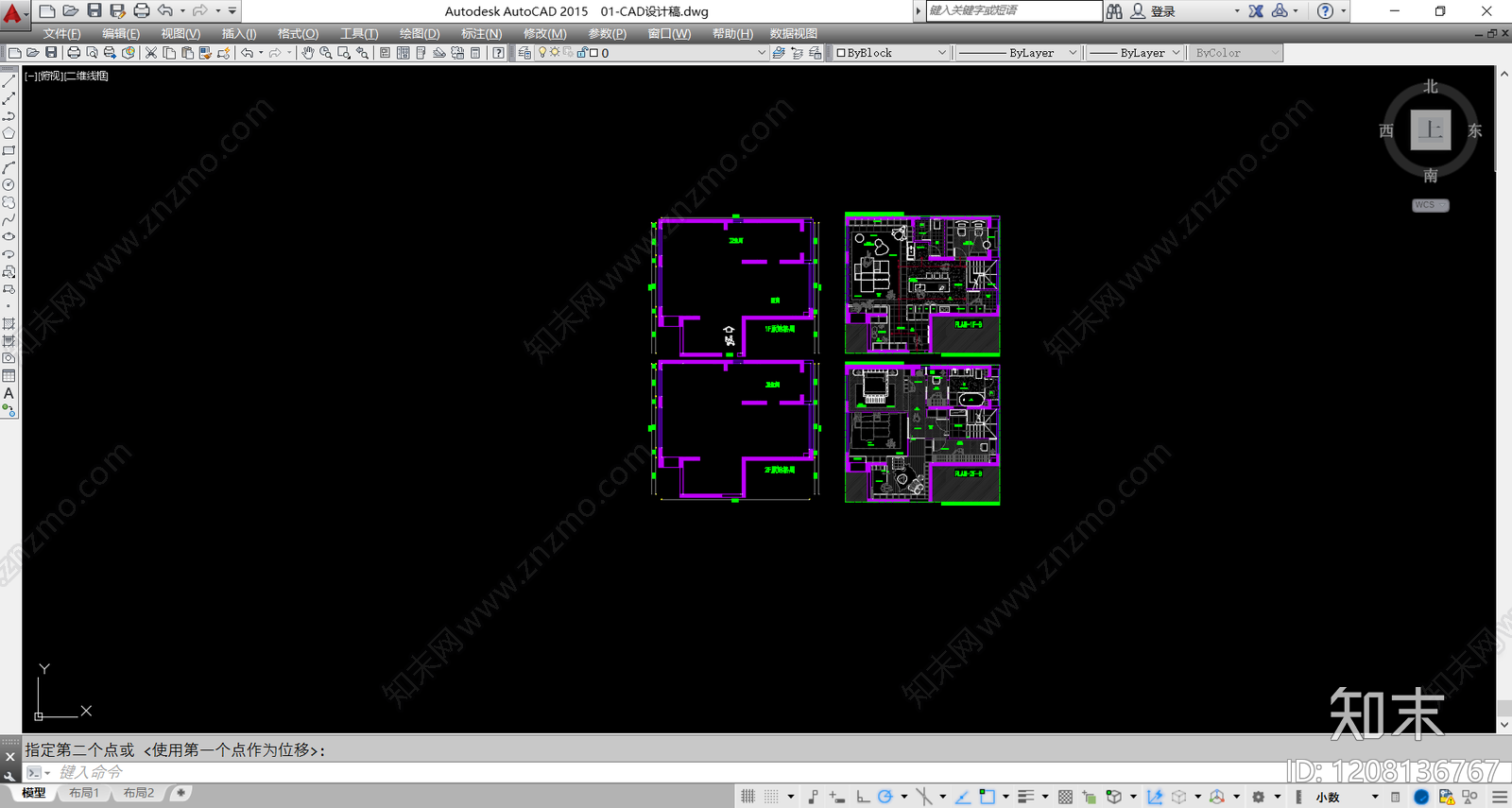Toggle snap mode in status bar
The height and width of the screenshot is (808, 1512).
pyautogui.click(x=771, y=797)
